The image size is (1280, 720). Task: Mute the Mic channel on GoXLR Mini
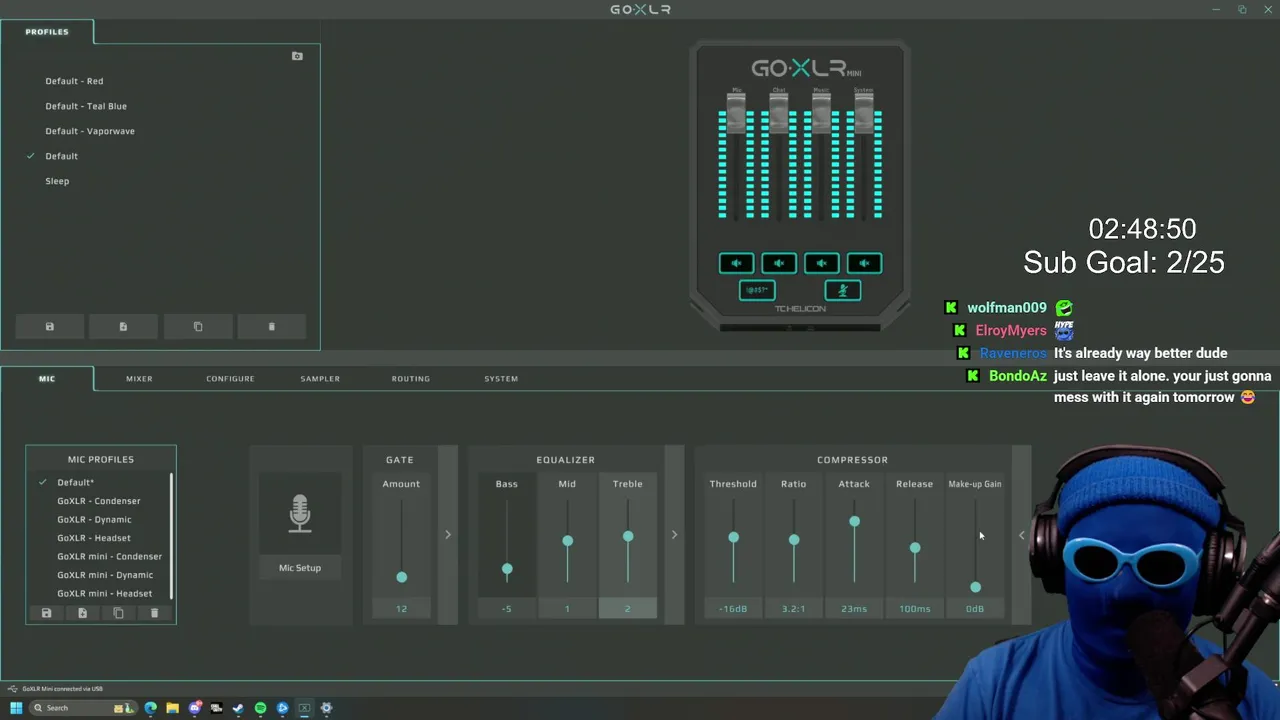(x=736, y=263)
